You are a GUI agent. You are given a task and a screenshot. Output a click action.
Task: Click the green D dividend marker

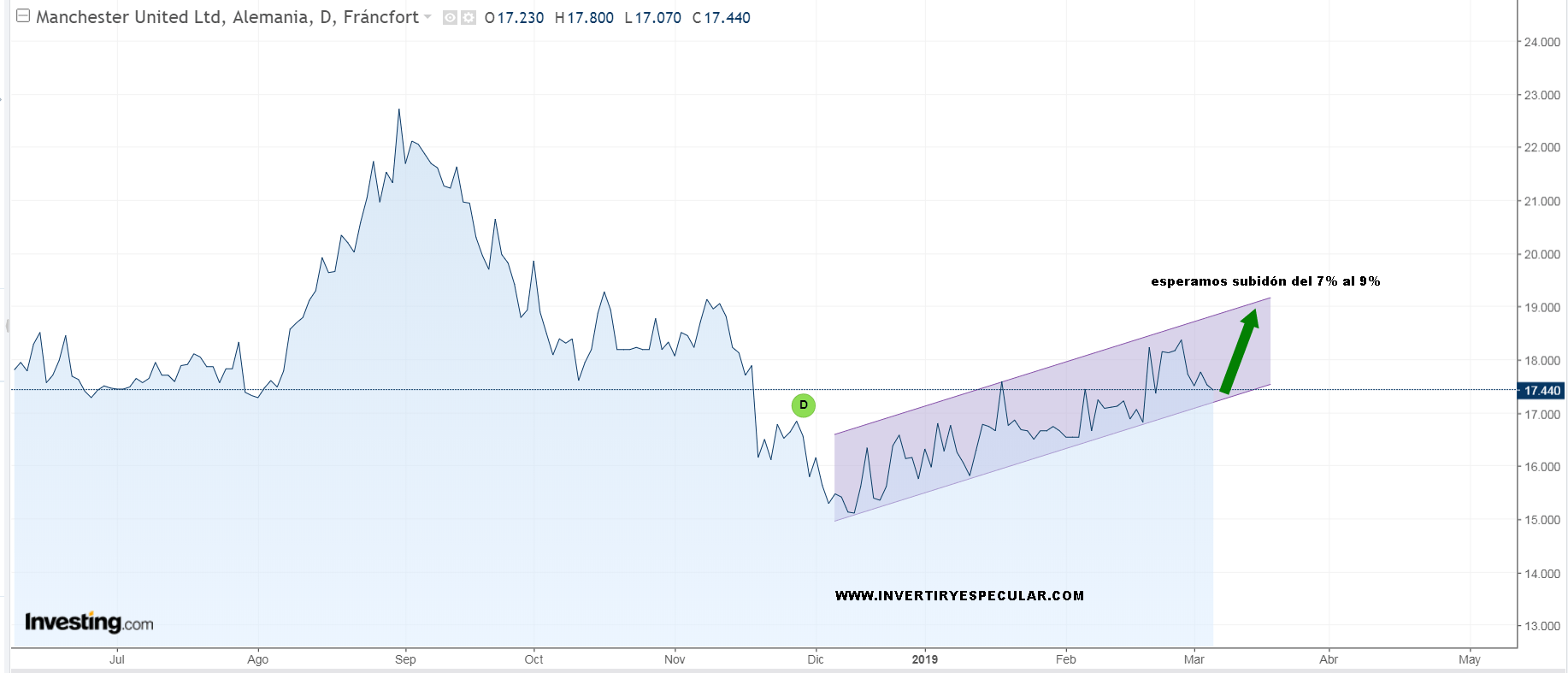coord(803,405)
